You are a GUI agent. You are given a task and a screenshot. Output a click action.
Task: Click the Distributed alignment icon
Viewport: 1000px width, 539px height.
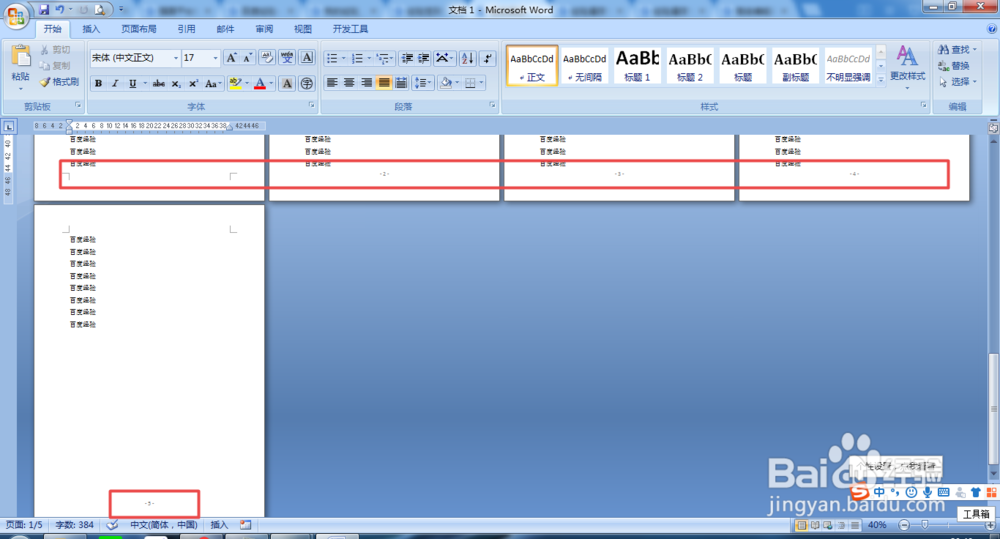[x=401, y=83]
